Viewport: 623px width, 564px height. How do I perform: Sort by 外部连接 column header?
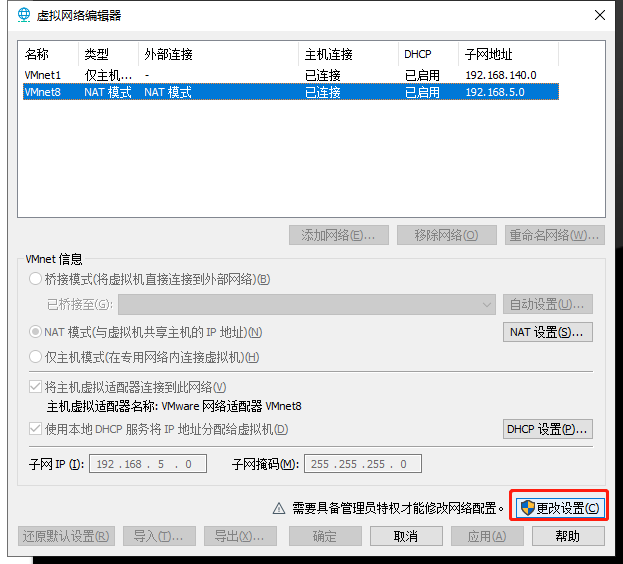coord(219,54)
